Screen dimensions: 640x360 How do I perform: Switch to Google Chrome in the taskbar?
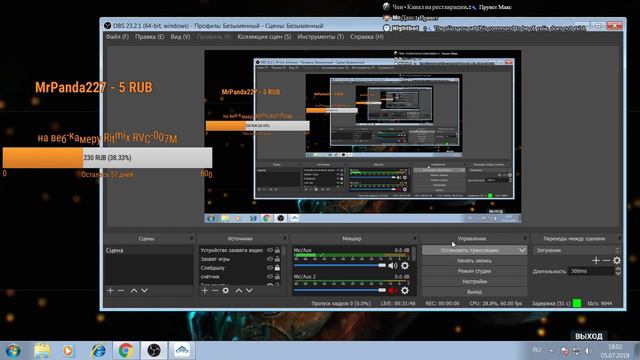pyautogui.click(x=126, y=351)
